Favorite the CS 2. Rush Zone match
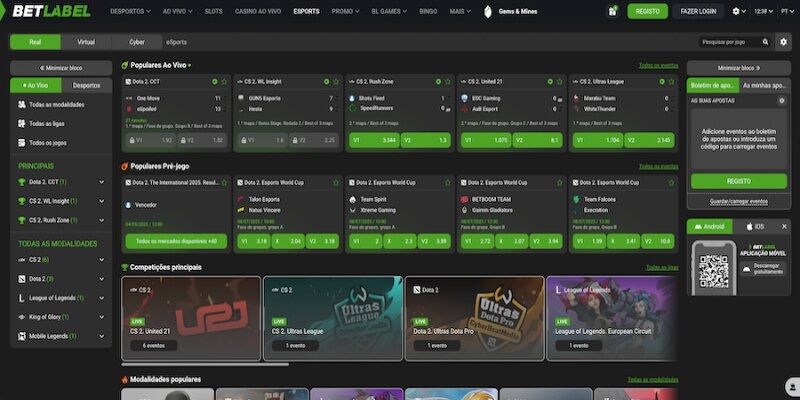The height and width of the screenshot is (400, 800). (447, 82)
